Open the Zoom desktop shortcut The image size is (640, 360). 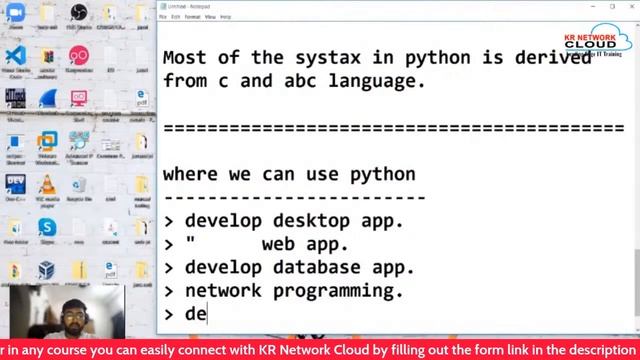point(16,13)
